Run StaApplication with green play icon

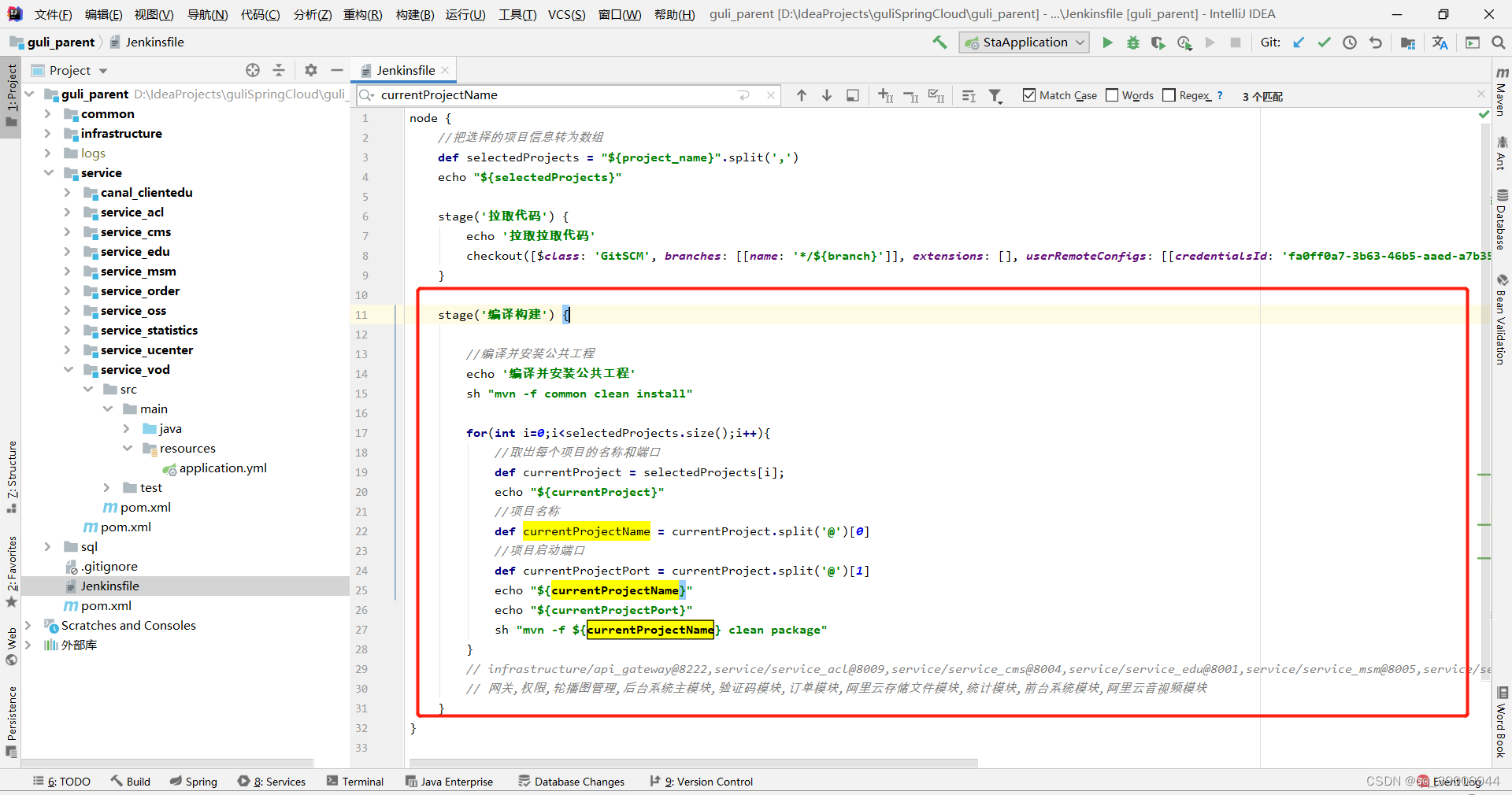[x=1107, y=43]
